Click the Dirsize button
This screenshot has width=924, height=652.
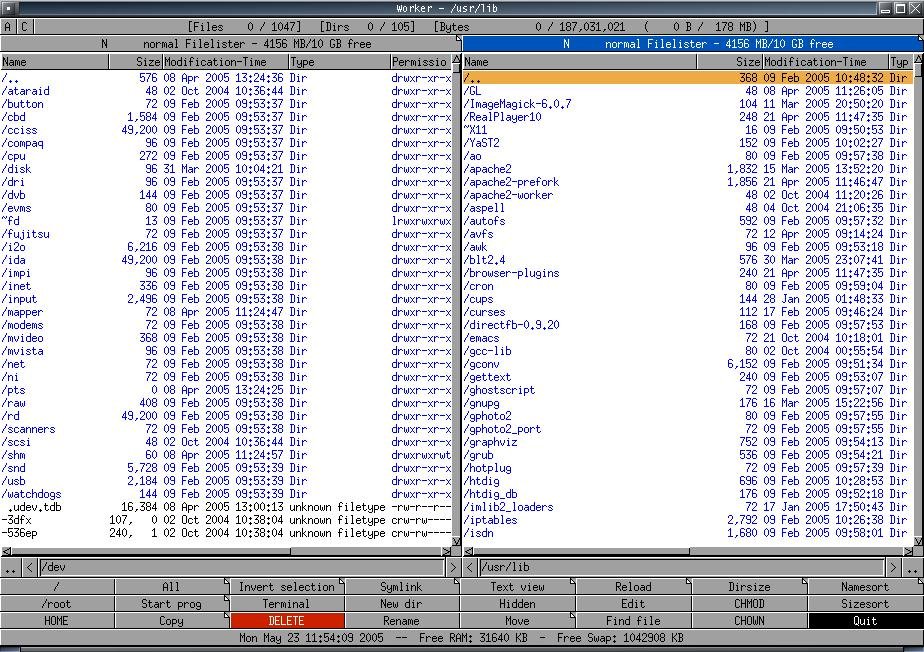click(x=750, y=587)
